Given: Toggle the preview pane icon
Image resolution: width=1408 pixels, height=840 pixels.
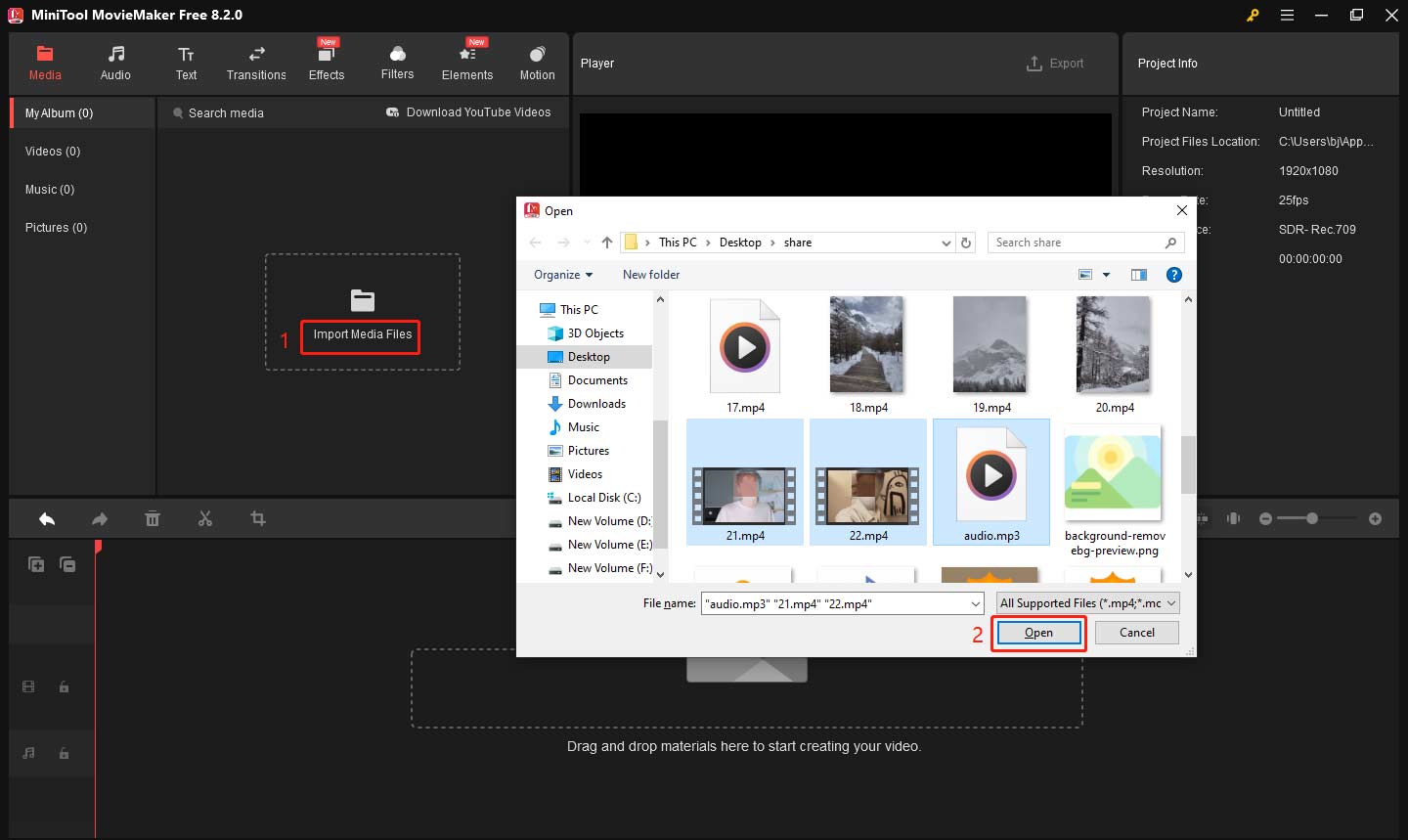Looking at the screenshot, I should [1139, 275].
